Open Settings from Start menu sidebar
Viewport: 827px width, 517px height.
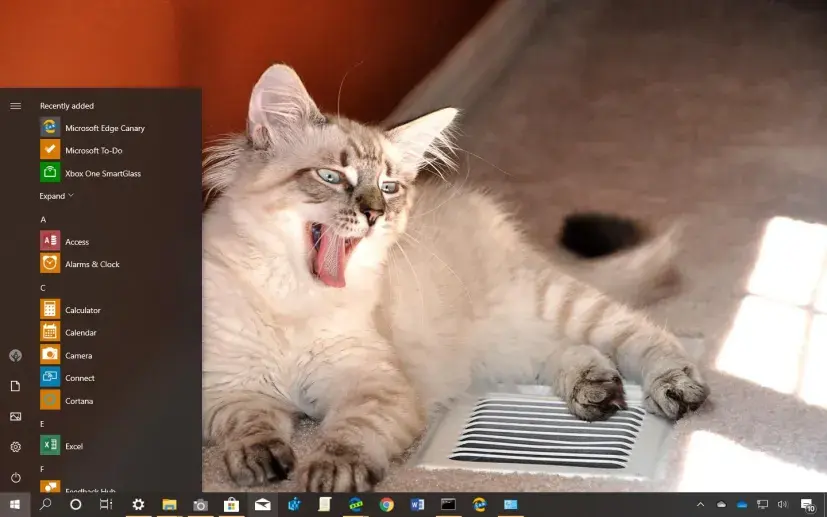click(x=15, y=447)
